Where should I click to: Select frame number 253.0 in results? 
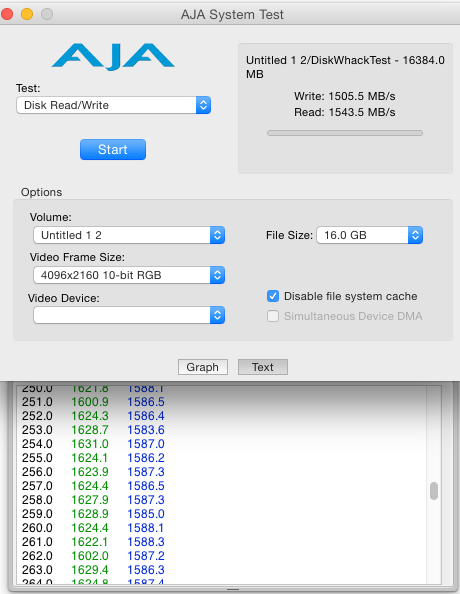pos(37,430)
